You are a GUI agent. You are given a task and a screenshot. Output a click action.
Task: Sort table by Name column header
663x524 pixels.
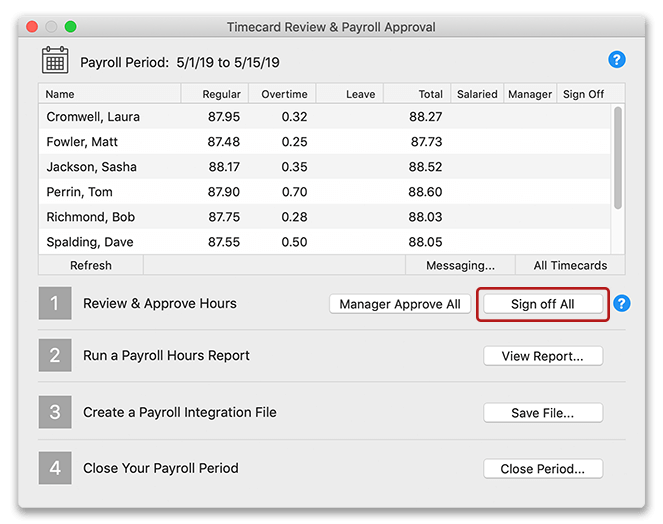pyautogui.click(x=110, y=94)
